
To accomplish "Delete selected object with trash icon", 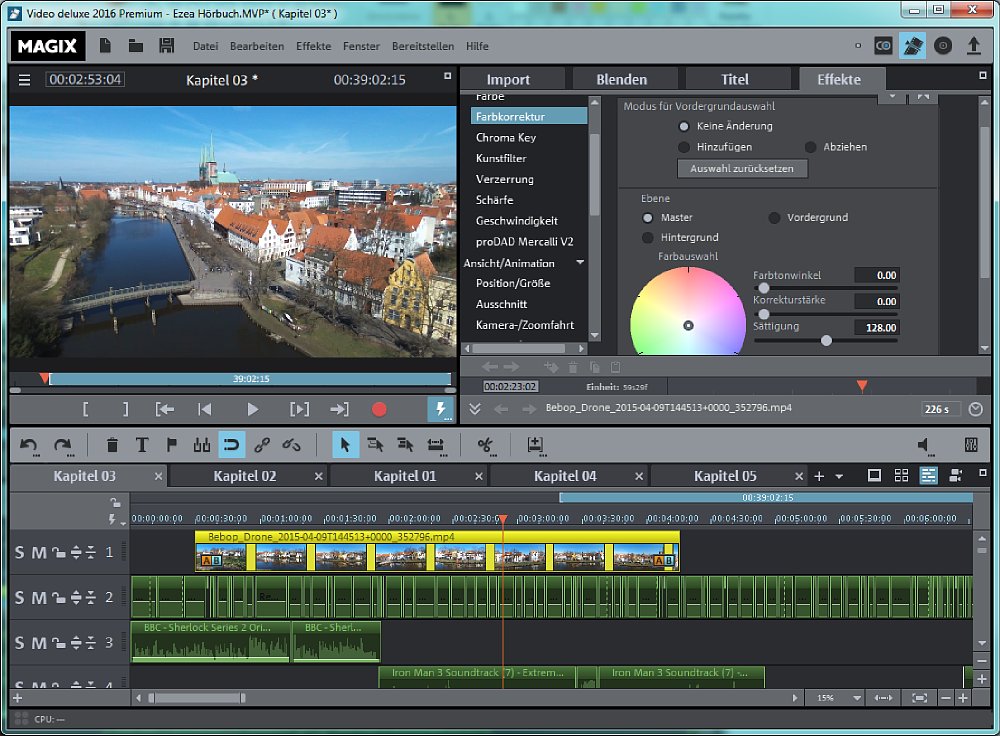I will [x=112, y=445].
